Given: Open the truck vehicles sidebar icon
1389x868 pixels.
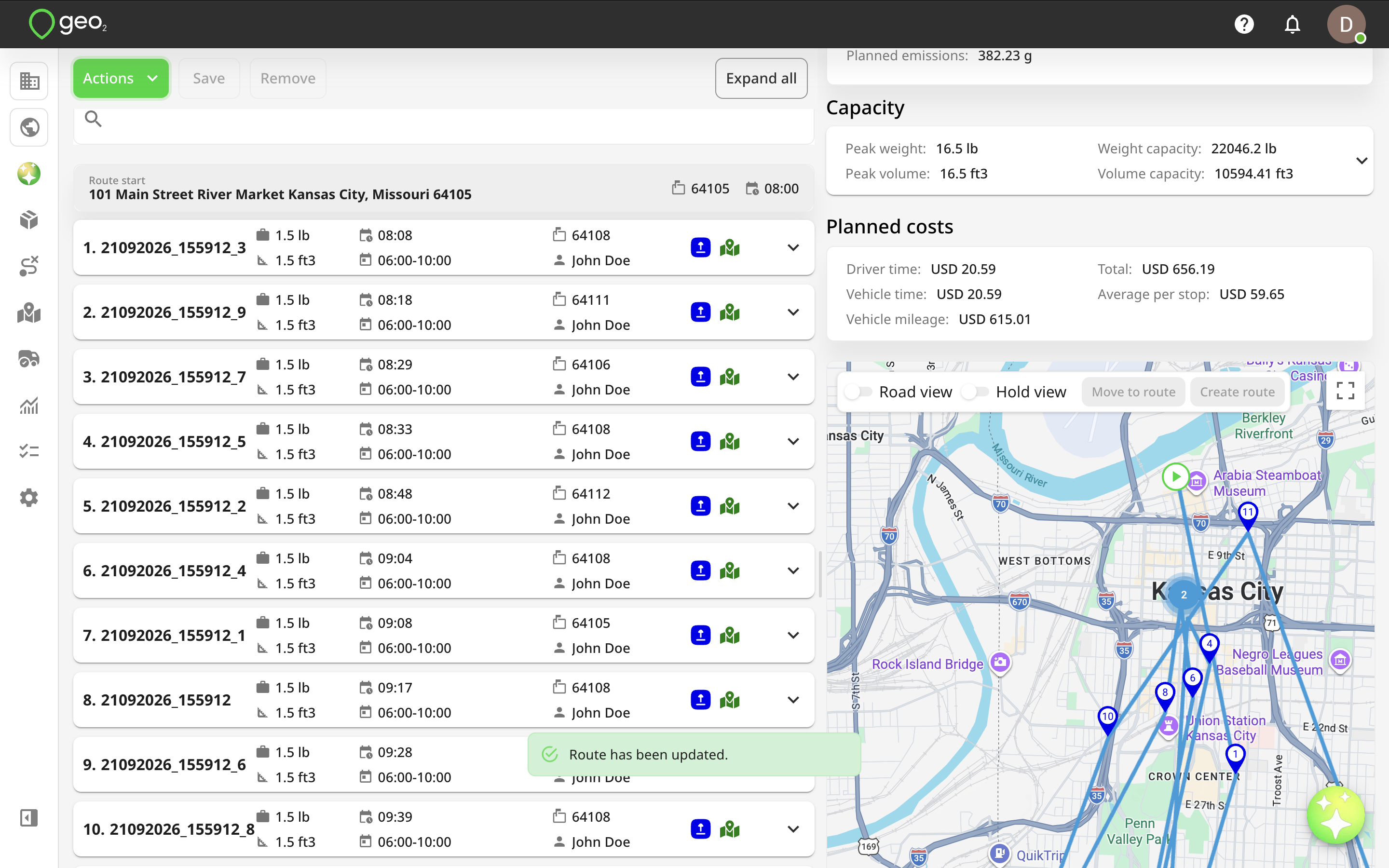Looking at the screenshot, I should (x=29, y=359).
